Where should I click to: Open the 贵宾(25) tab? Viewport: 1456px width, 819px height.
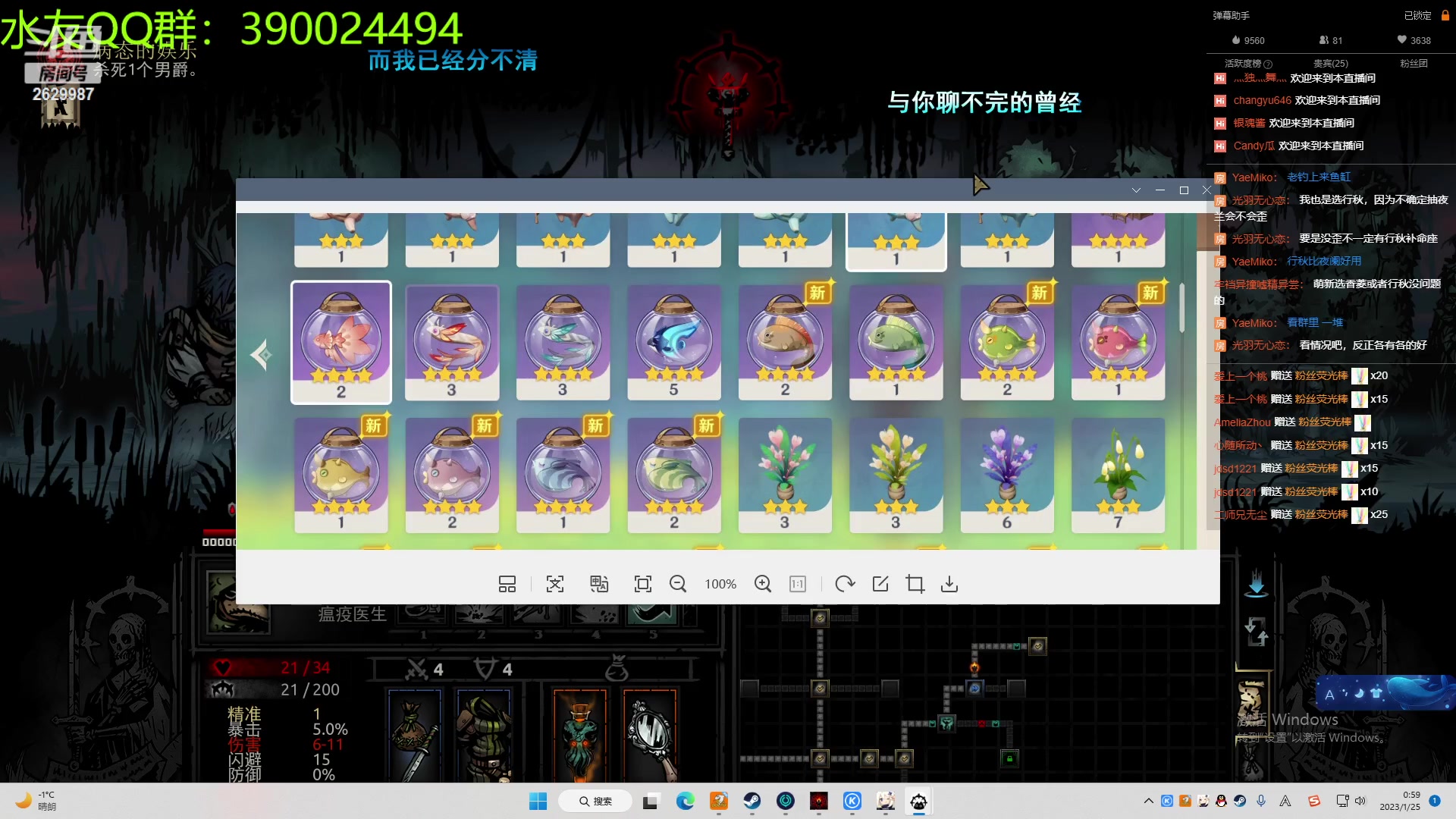pyautogui.click(x=1330, y=63)
